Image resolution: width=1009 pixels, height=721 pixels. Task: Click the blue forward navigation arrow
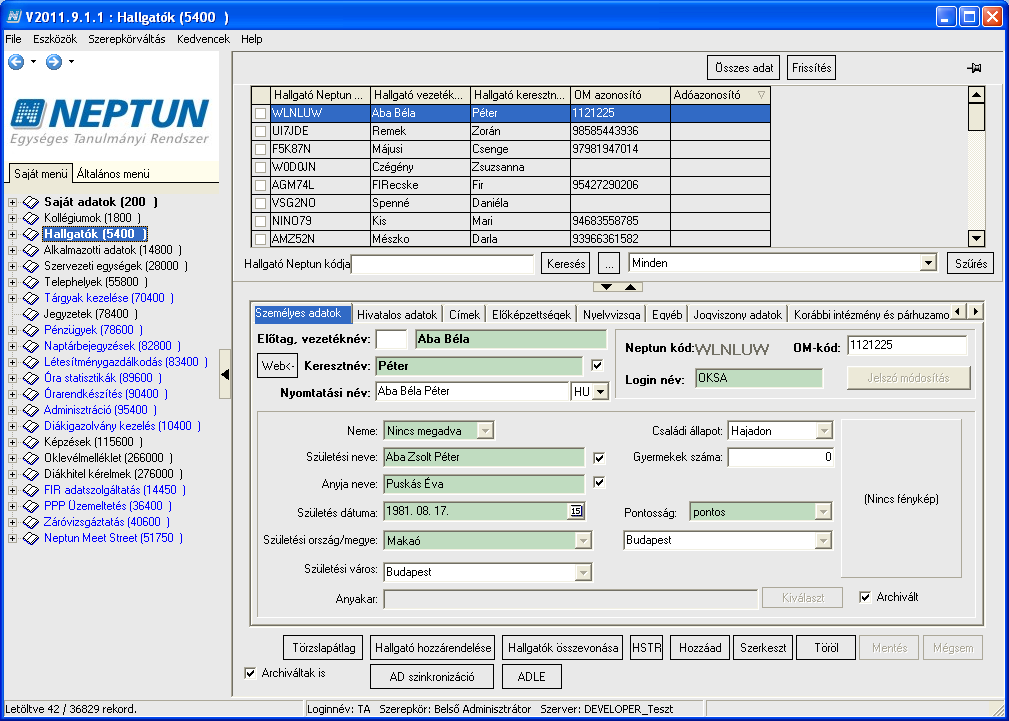54,62
